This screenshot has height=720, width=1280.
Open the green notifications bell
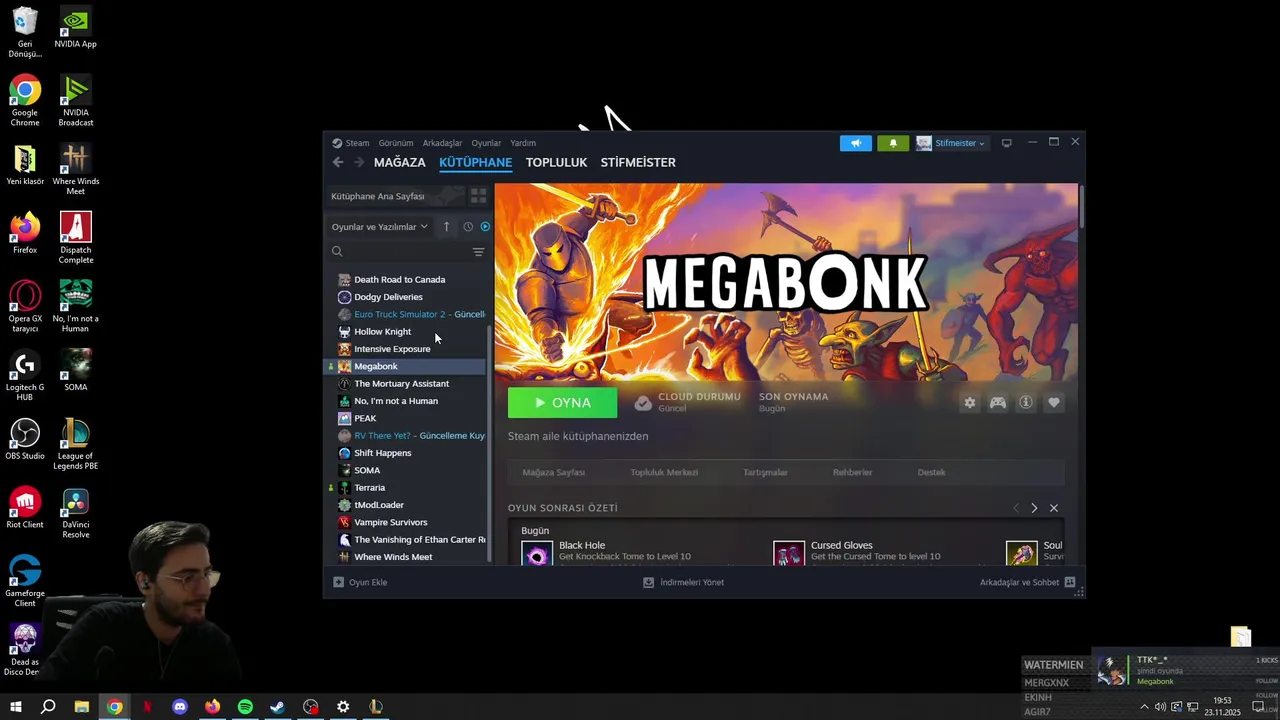[893, 143]
